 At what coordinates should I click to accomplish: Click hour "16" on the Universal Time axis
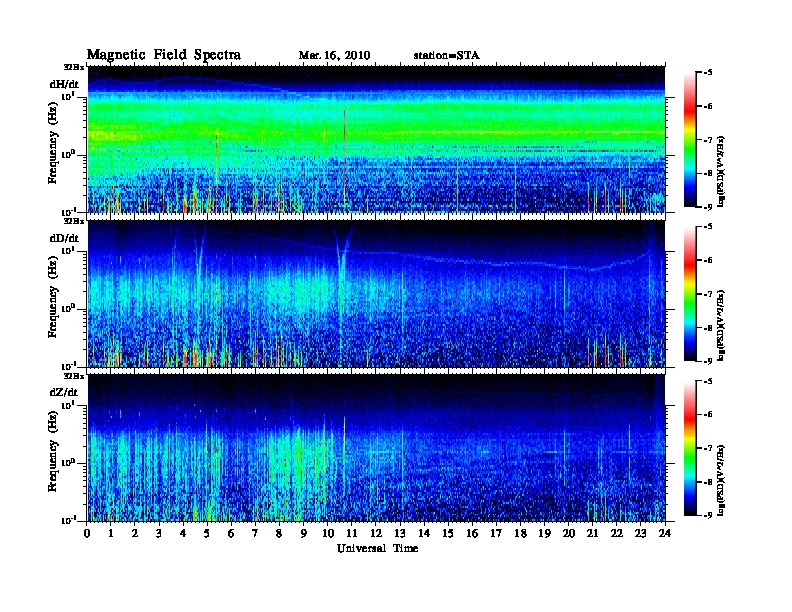click(472, 533)
